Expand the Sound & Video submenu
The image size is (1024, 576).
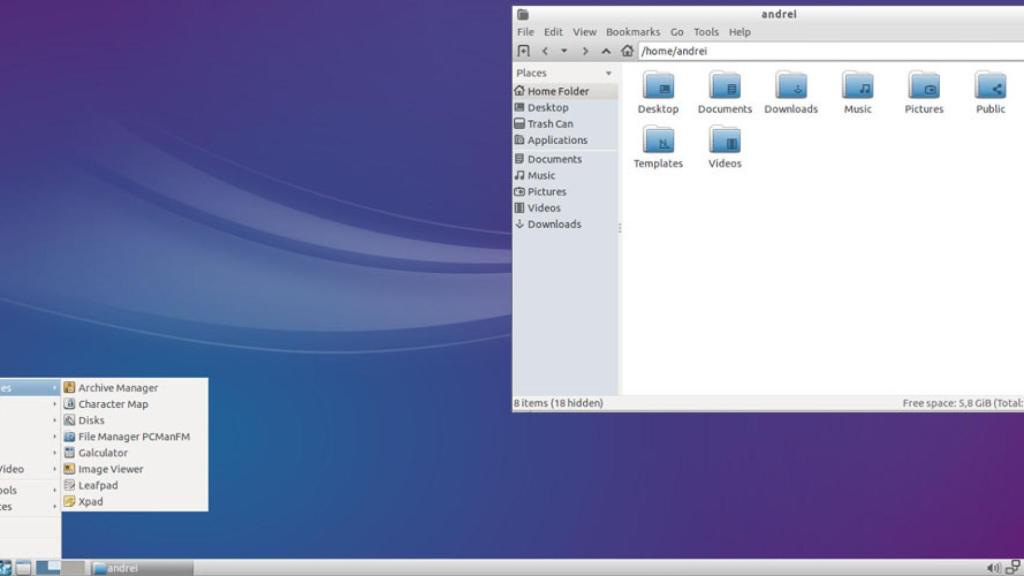[25, 468]
